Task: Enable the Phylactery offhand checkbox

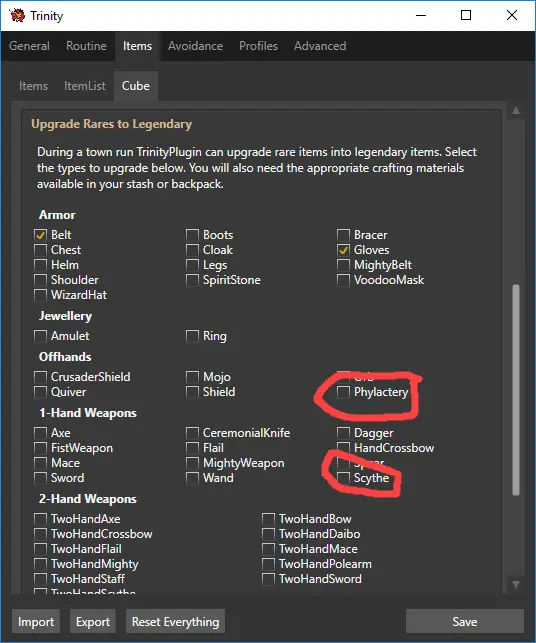Action: [343, 392]
